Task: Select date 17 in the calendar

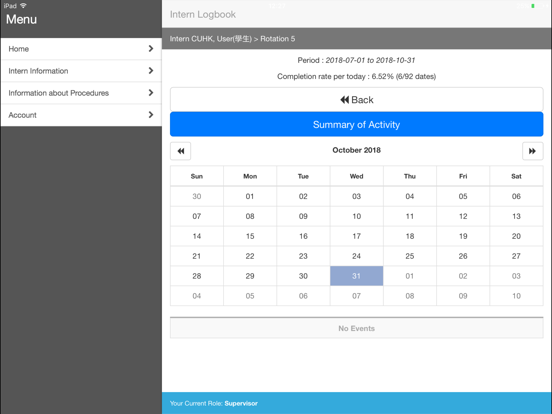Action: click(357, 236)
